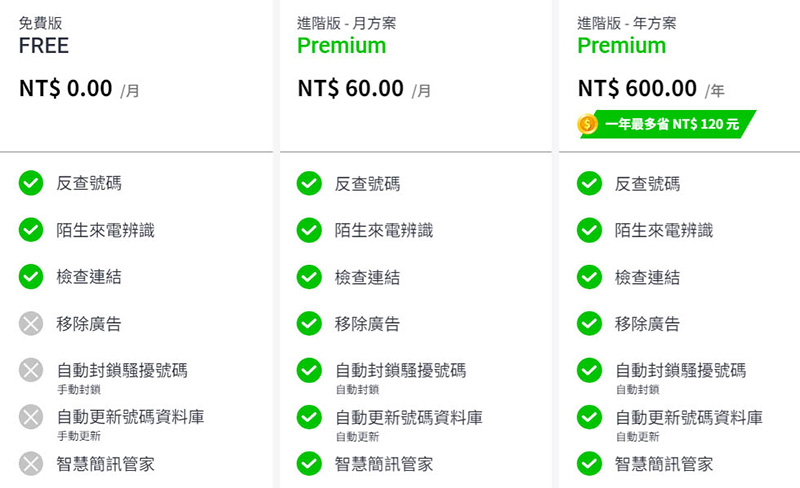Click 自動封鎖騷擾號碼 label in yearly Premium plan

(x=681, y=370)
